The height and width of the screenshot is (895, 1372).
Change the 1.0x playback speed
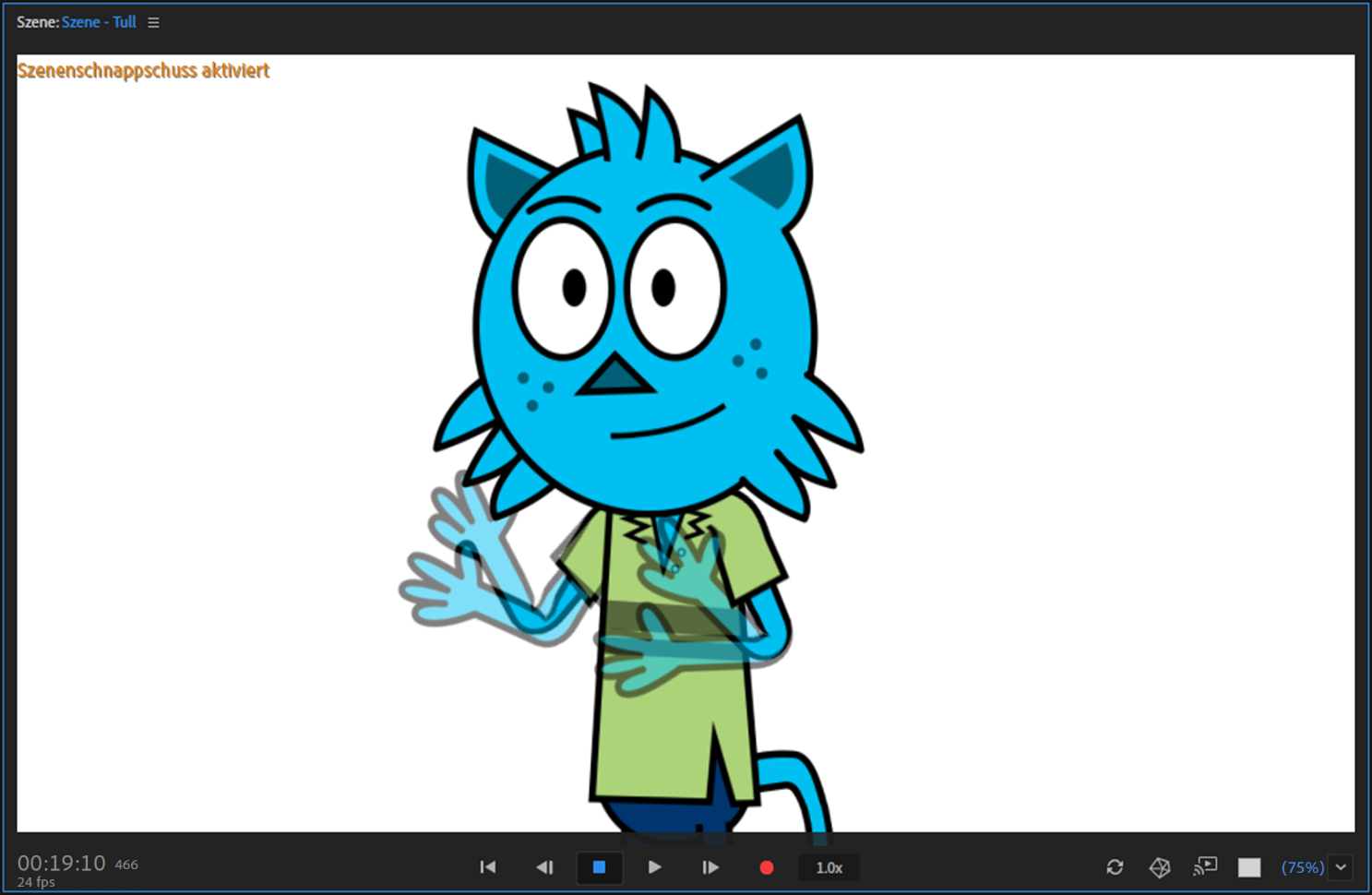coord(829,867)
